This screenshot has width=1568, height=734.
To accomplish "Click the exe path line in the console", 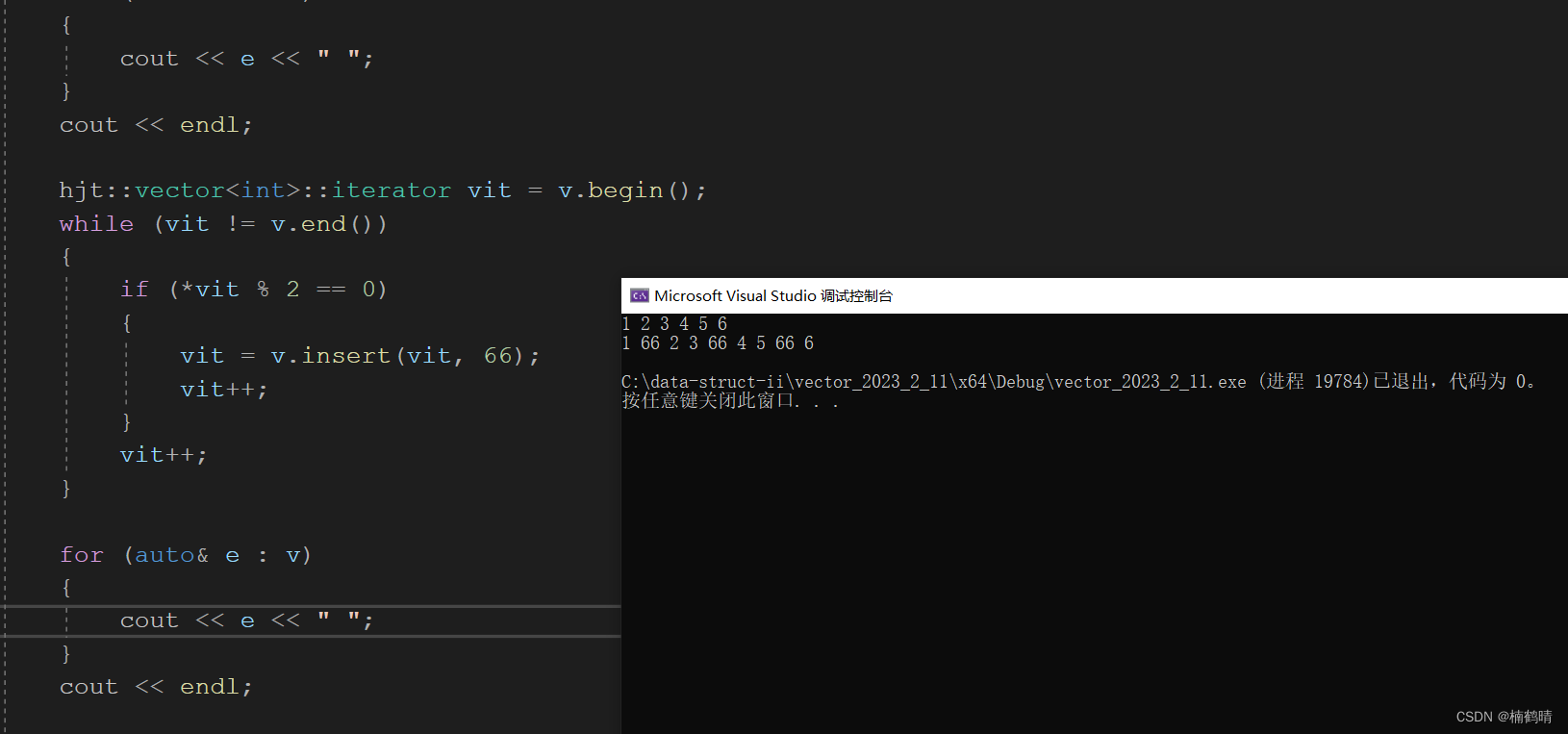I will point(1078,382).
